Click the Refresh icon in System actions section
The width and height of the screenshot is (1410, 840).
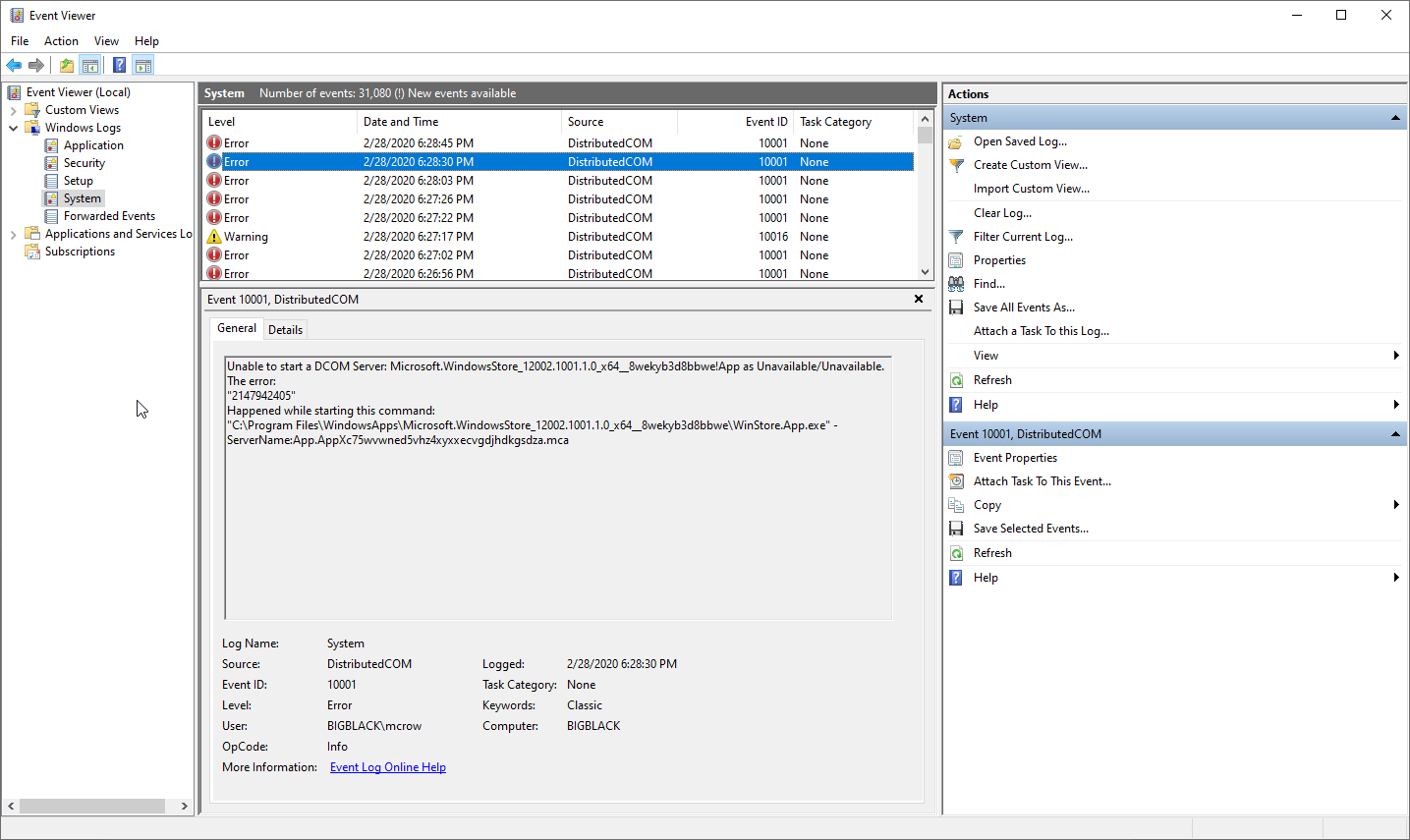coord(956,380)
